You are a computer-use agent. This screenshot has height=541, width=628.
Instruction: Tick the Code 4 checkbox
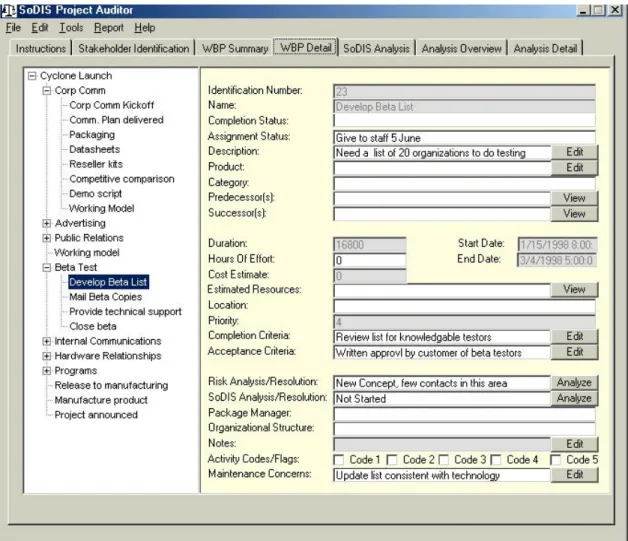pyautogui.click(x=496, y=460)
